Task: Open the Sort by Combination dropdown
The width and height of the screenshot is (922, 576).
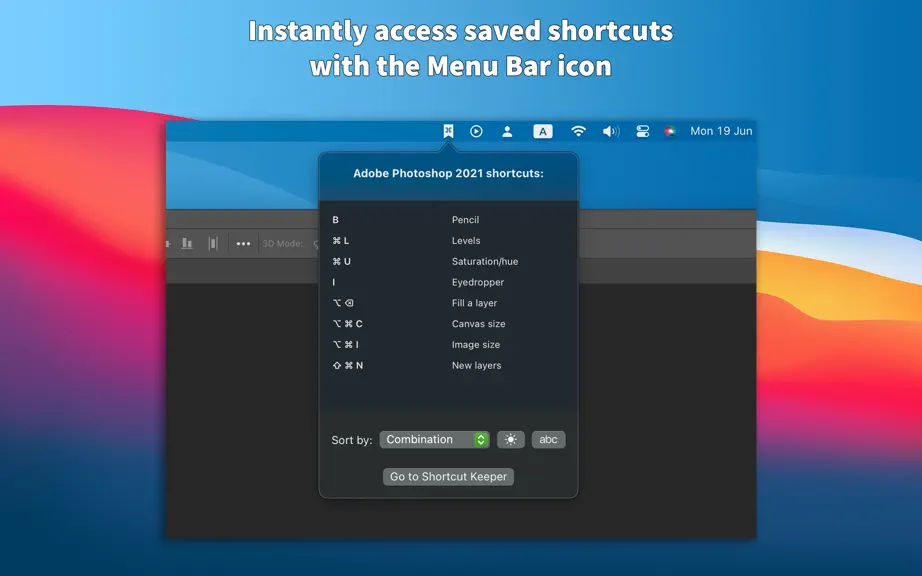Action: [x=435, y=440]
